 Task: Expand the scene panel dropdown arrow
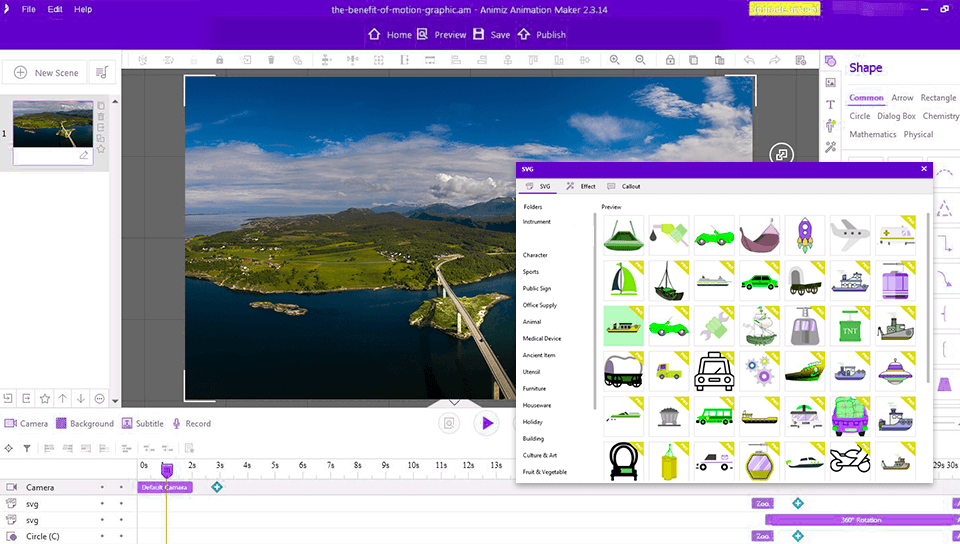pos(114,400)
